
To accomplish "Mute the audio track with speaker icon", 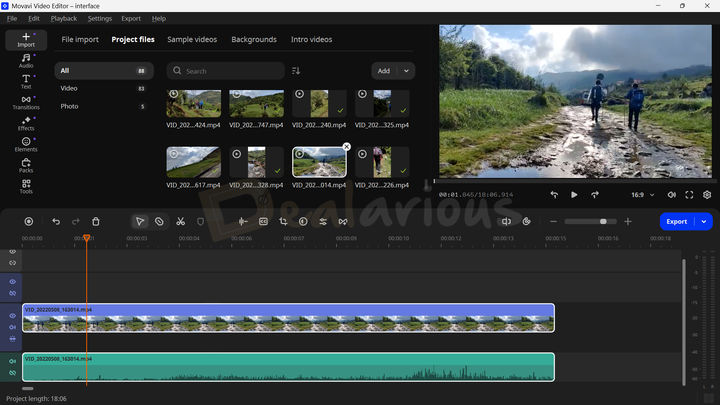I will pyautogui.click(x=13, y=361).
